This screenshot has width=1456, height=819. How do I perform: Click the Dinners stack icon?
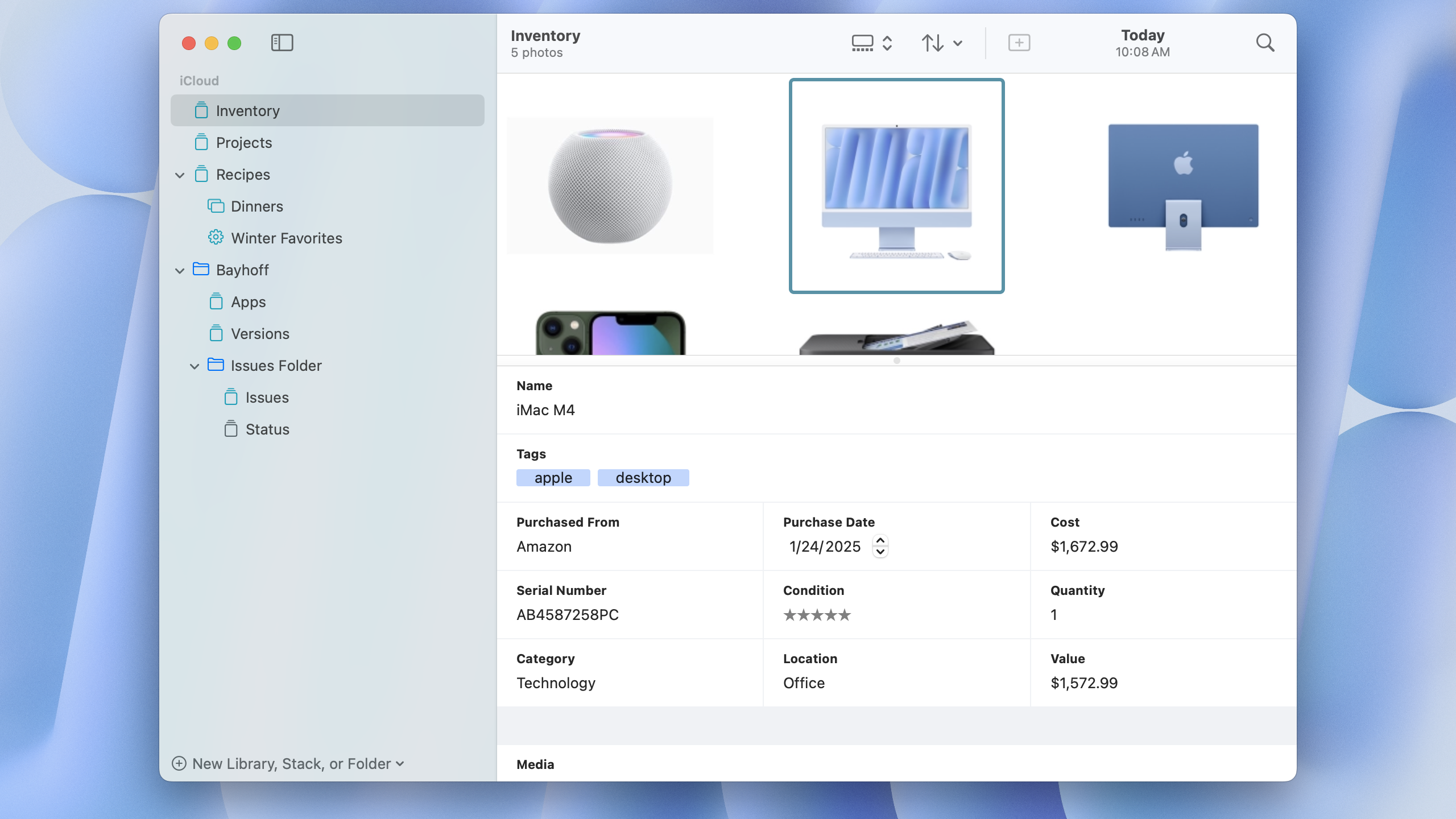tap(216, 206)
